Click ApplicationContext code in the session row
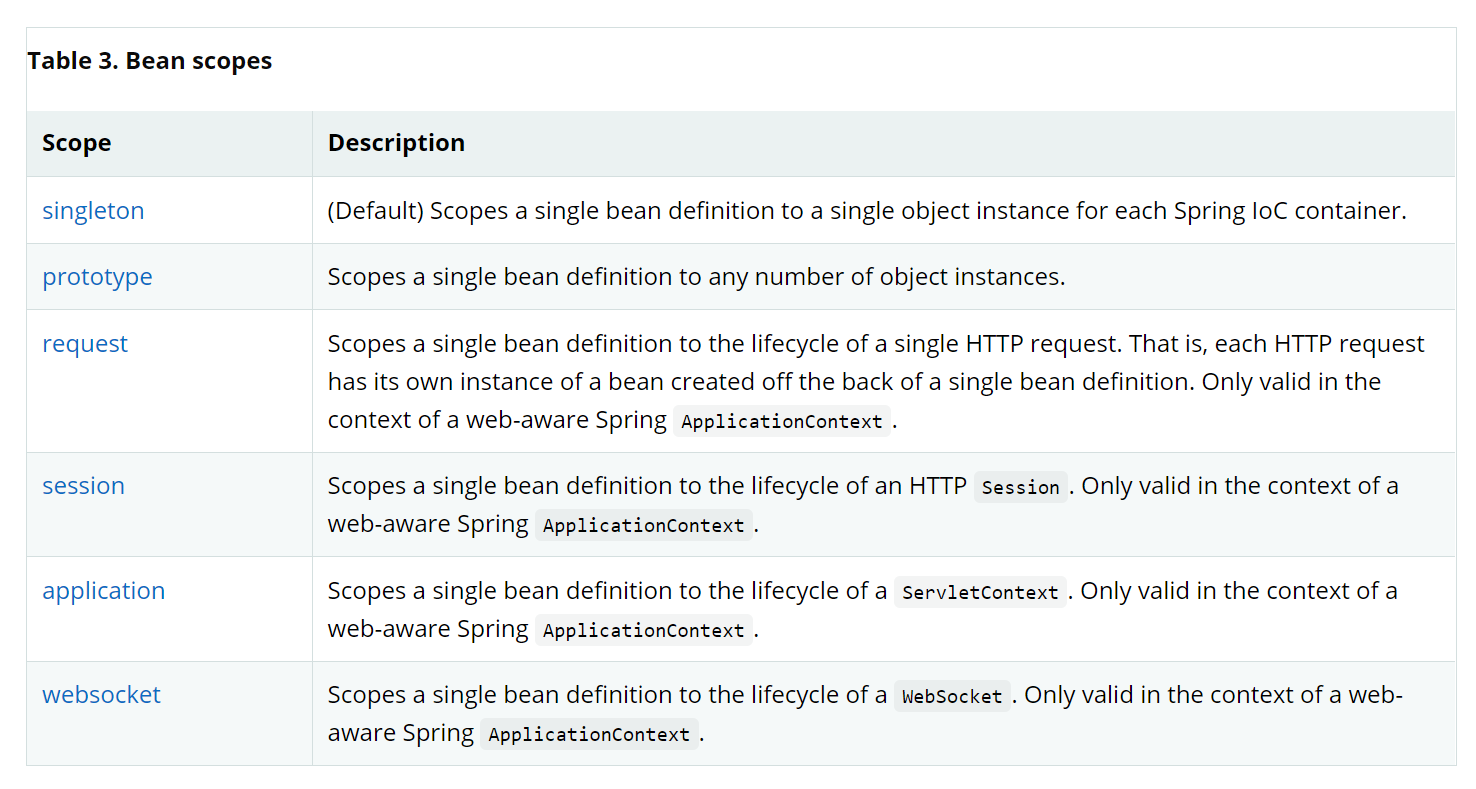 click(x=643, y=525)
